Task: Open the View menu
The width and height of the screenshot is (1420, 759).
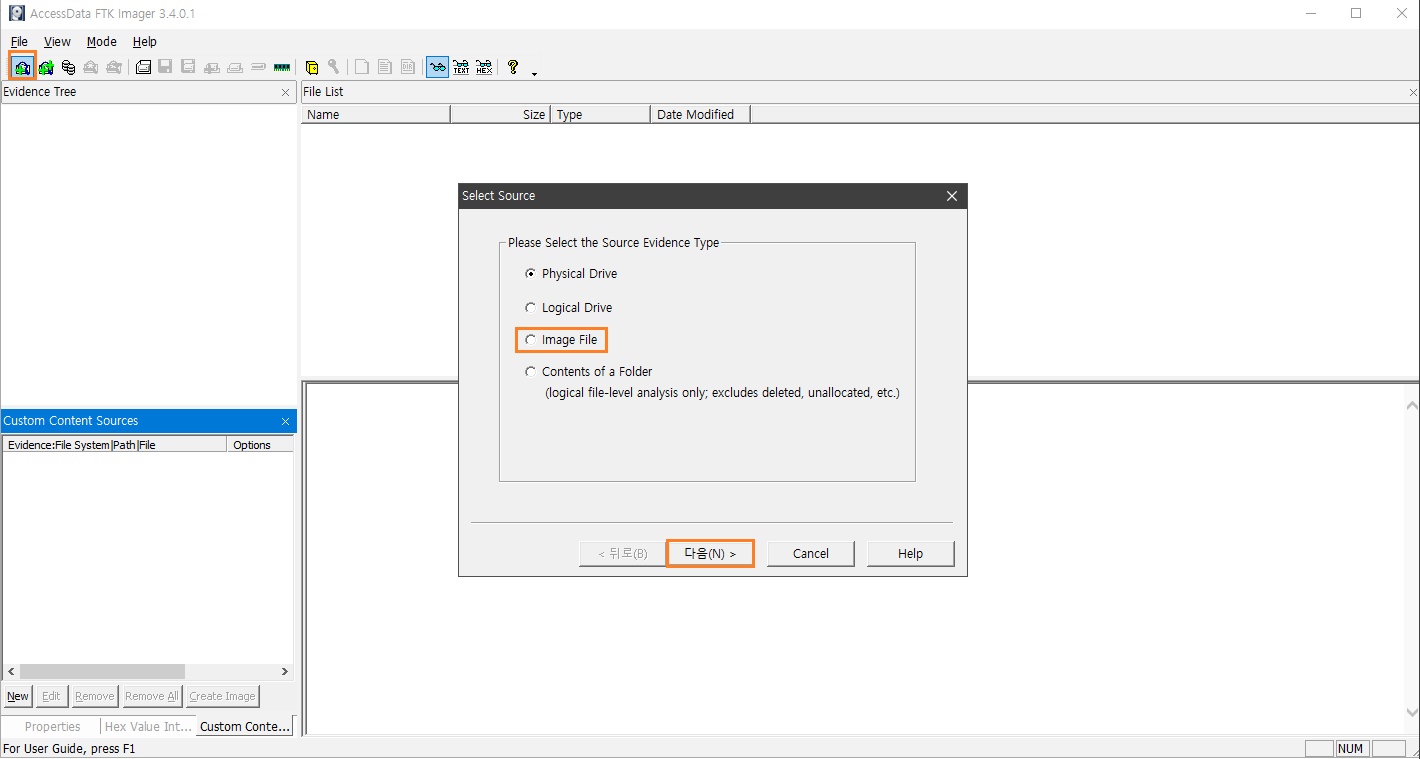Action: point(57,42)
